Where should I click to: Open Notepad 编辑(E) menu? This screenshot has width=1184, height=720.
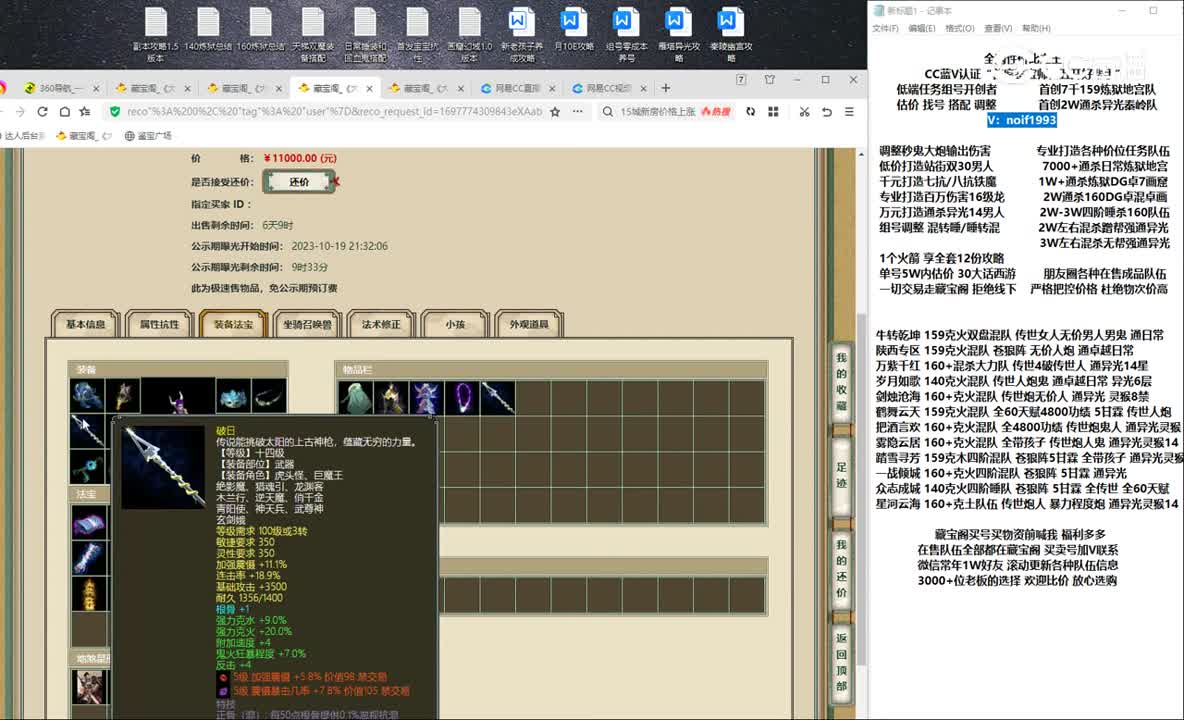921,28
